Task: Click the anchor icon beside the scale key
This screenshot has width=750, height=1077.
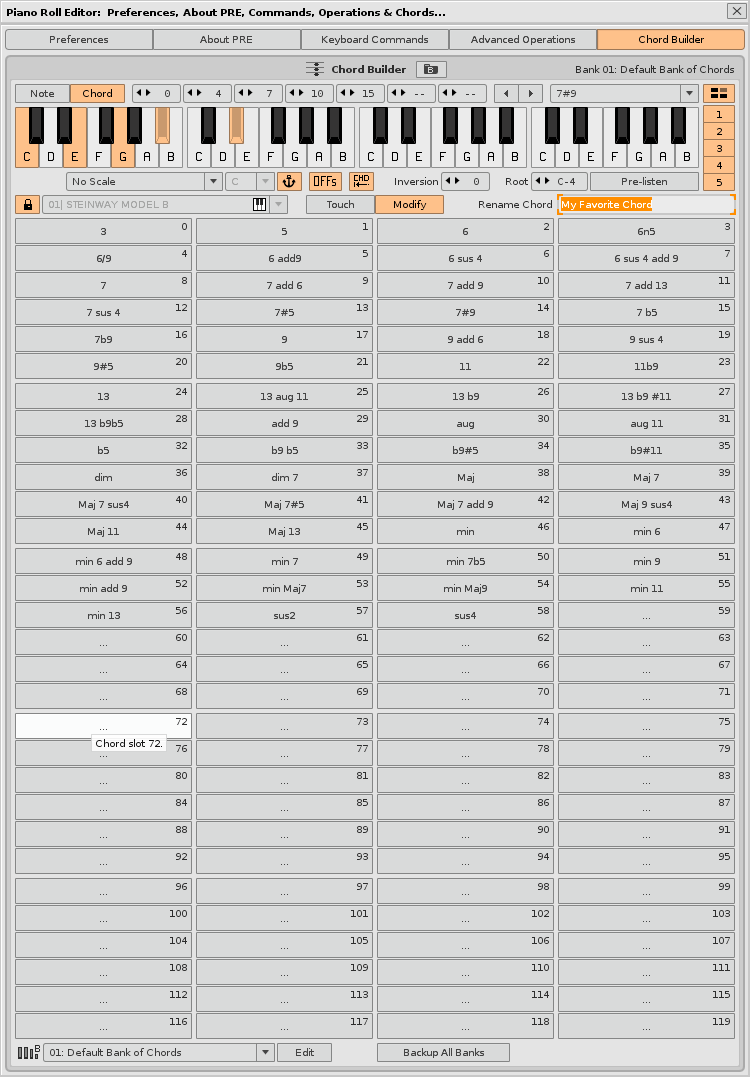Action: point(289,181)
